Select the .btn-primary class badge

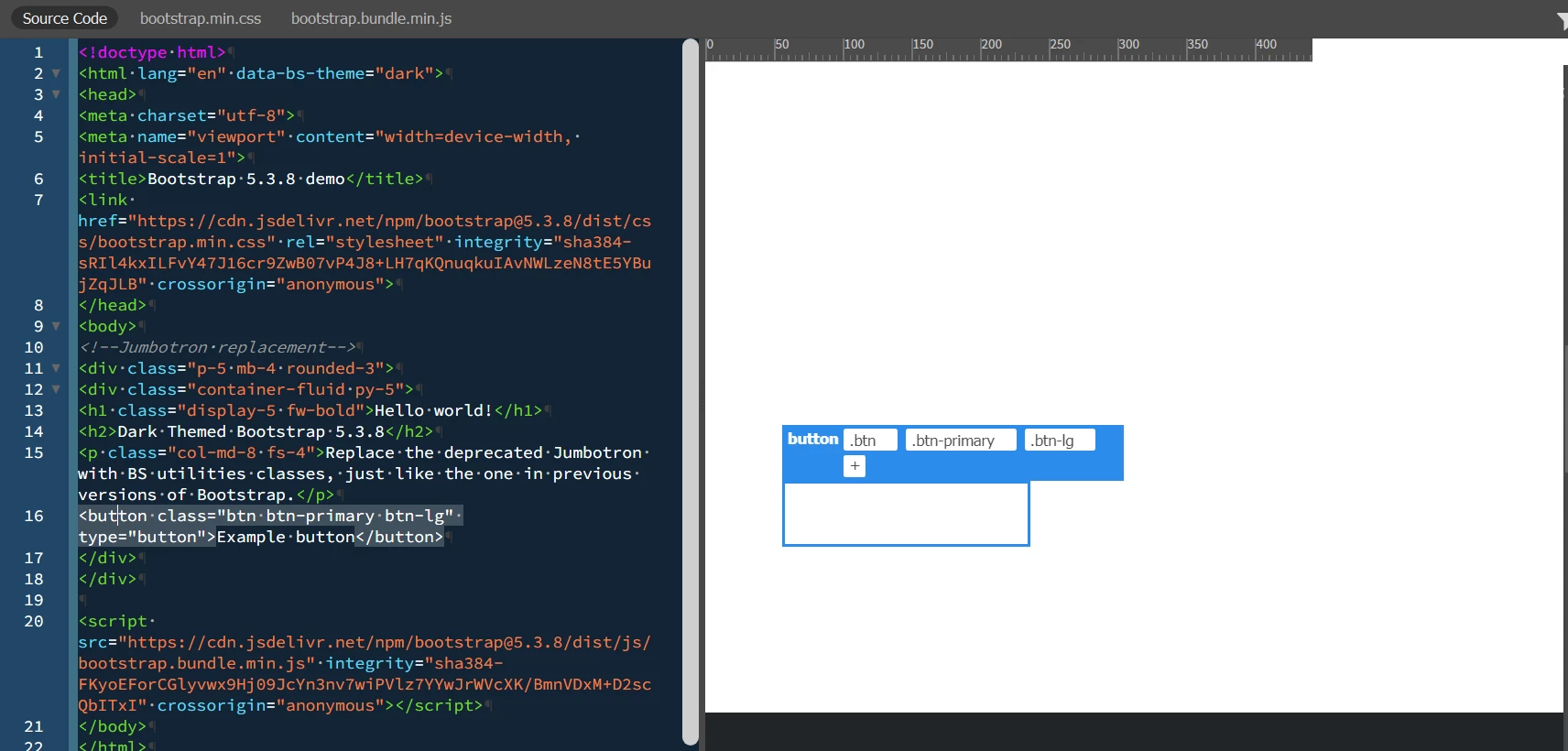click(961, 441)
